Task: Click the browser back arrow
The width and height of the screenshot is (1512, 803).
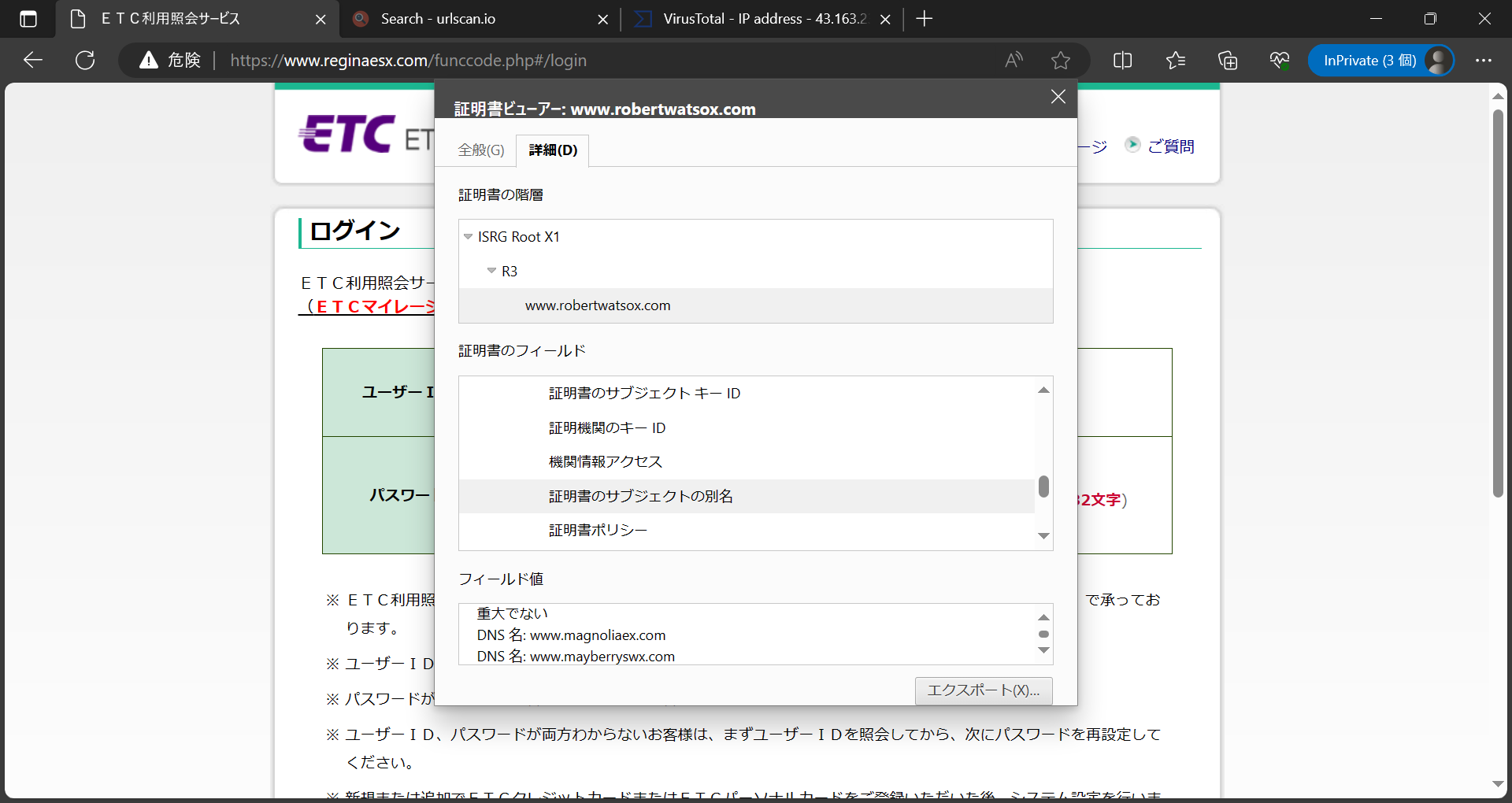Action: click(33, 60)
